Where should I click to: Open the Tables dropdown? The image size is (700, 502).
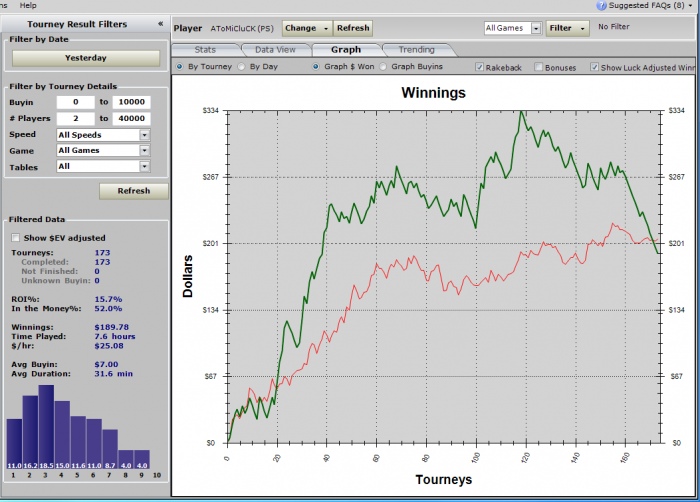144,167
